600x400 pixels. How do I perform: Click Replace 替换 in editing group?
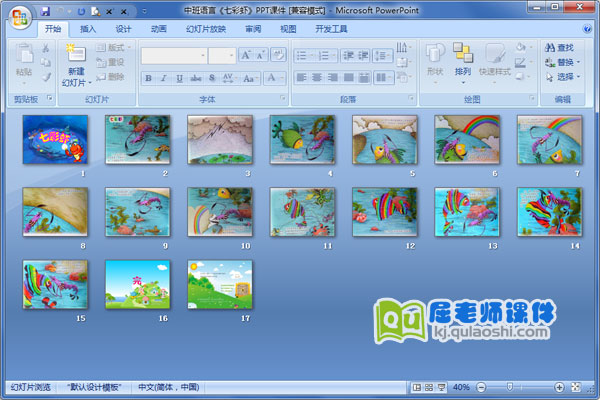click(562, 62)
